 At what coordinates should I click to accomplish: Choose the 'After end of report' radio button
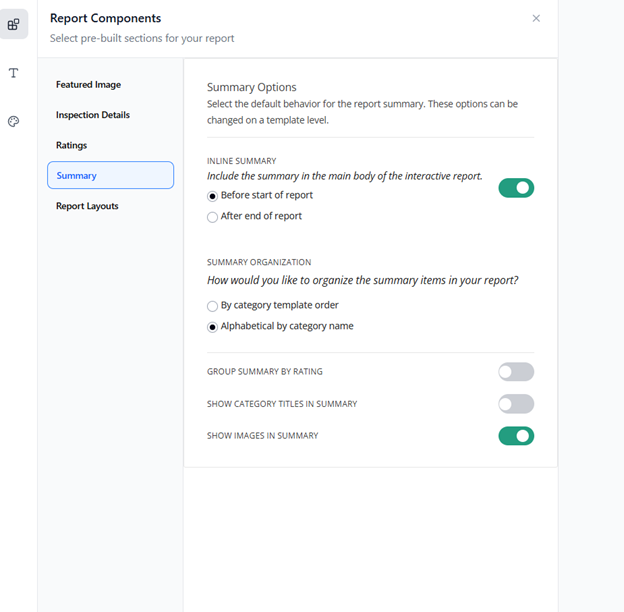(x=212, y=217)
